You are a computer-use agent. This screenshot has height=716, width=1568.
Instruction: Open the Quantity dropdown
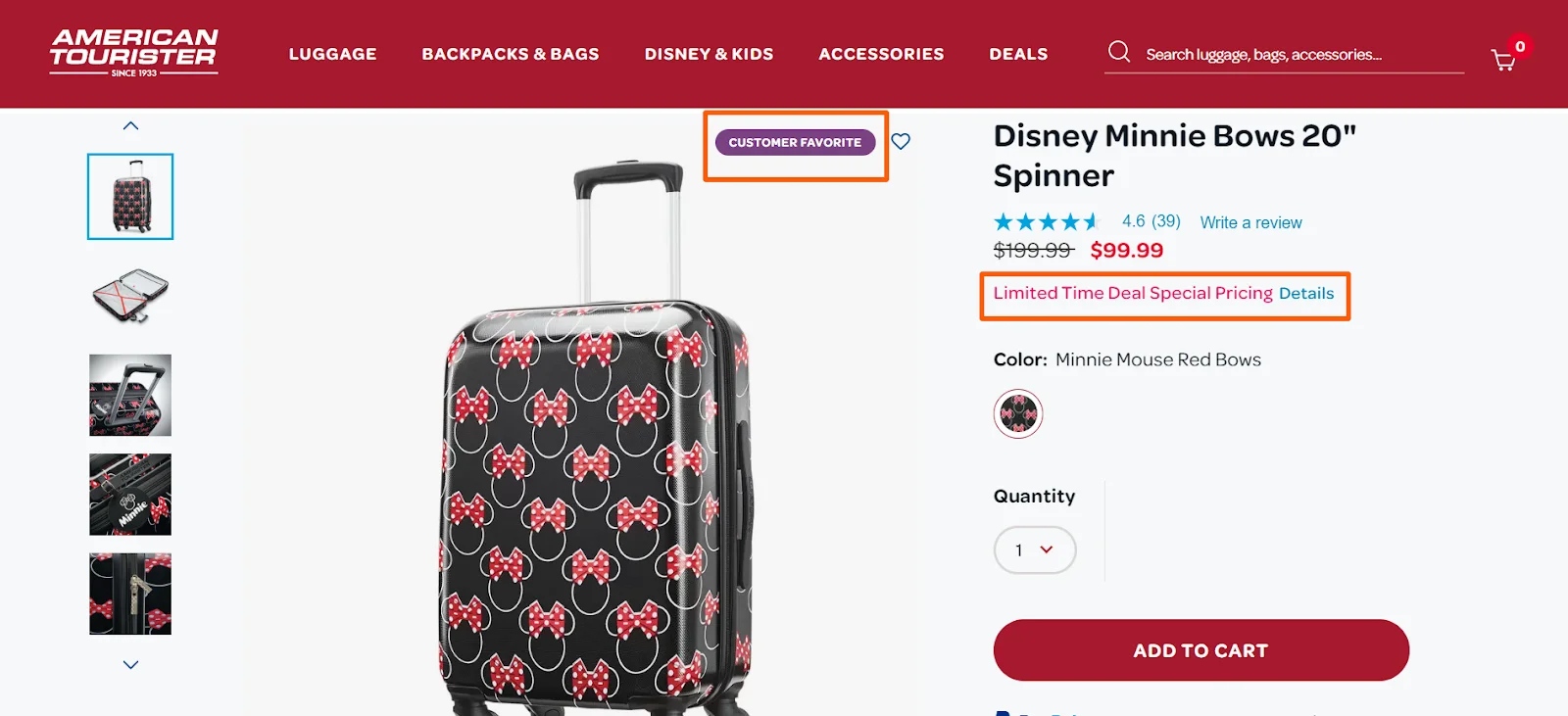point(1034,549)
